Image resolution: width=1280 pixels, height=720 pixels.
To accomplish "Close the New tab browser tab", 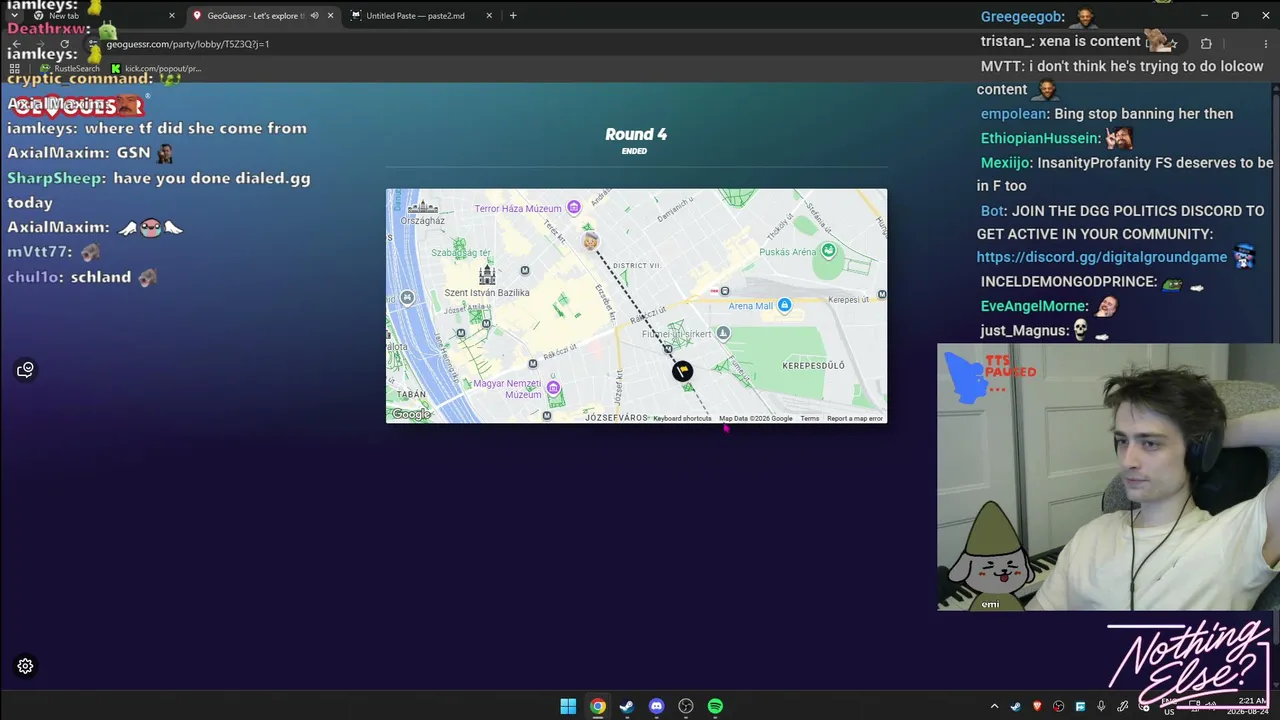I will pos(172,15).
